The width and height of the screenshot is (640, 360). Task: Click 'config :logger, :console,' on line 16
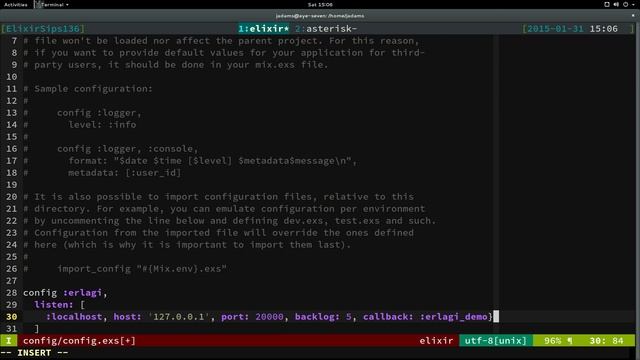click(x=127, y=149)
